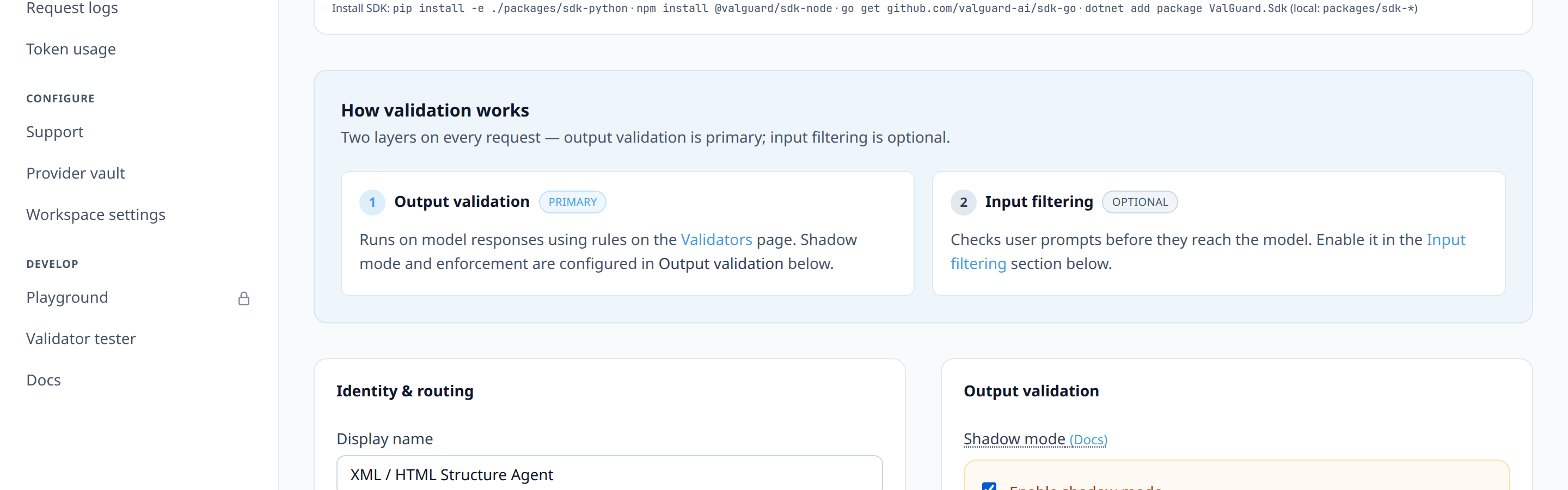The height and width of the screenshot is (490, 1568).
Task: Click the "Two layers on every request" subtitle
Action: [645, 138]
